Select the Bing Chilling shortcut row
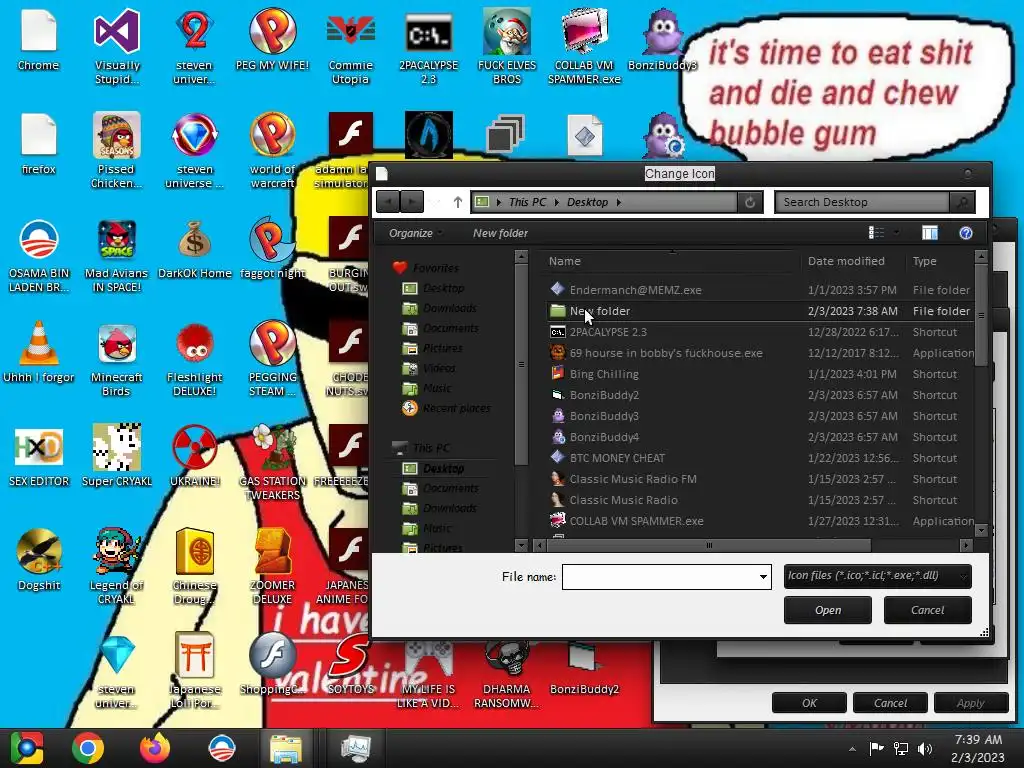The image size is (1024, 768). 760,374
